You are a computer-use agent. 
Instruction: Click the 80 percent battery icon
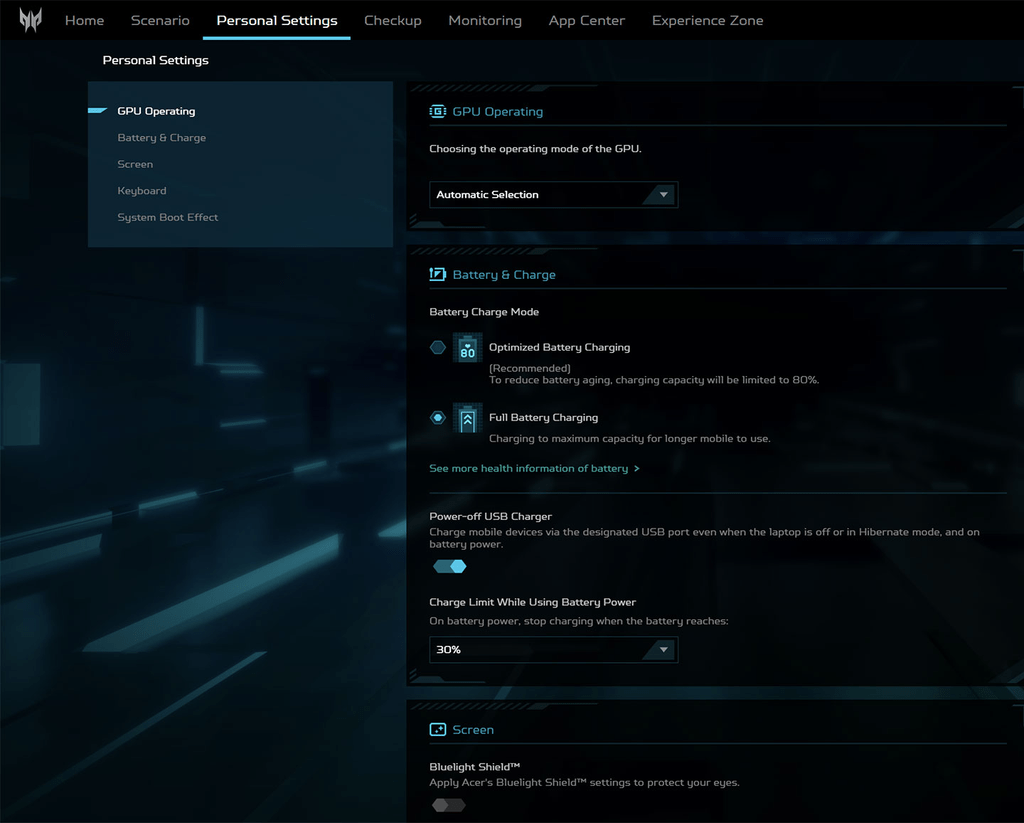coord(468,348)
